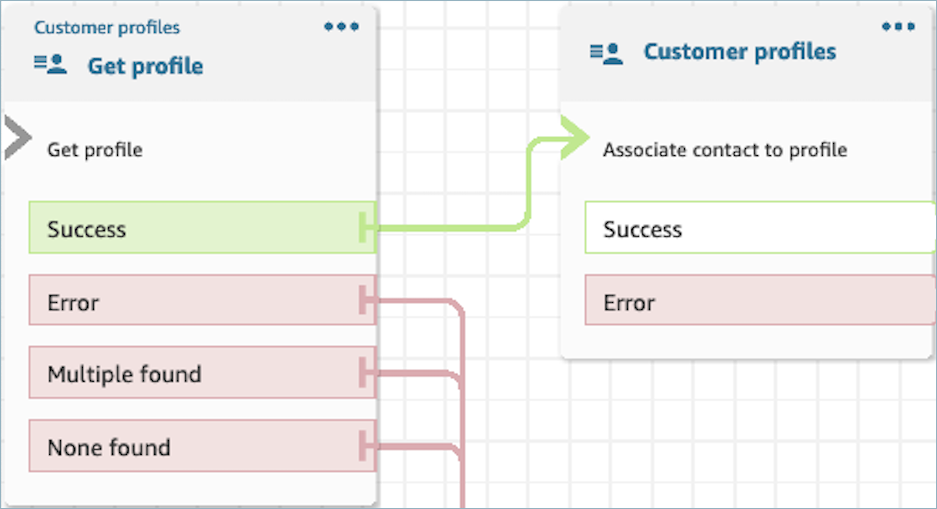
Task: Open the Get profile block's three-dot menu
Action: click(341, 27)
